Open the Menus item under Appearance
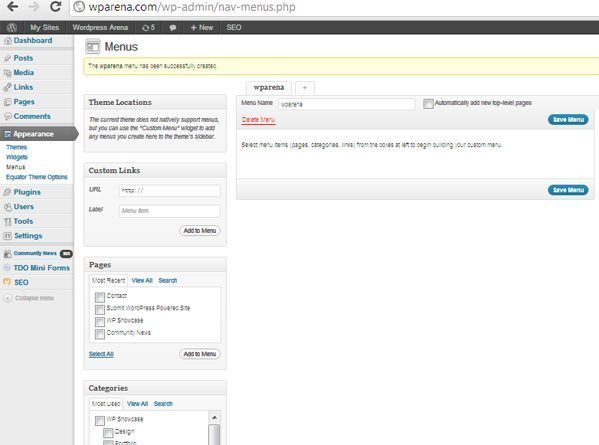 point(16,167)
